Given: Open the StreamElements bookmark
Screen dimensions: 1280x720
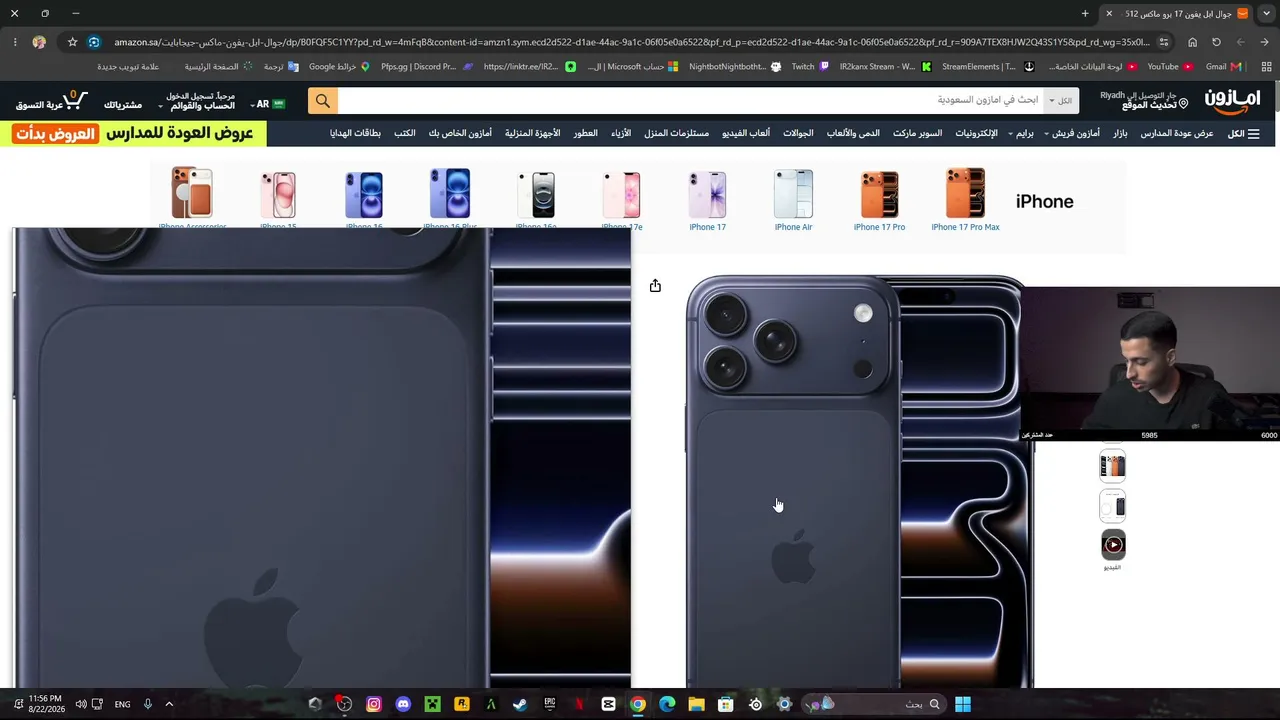Looking at the screenshot, I should [987, 67].
